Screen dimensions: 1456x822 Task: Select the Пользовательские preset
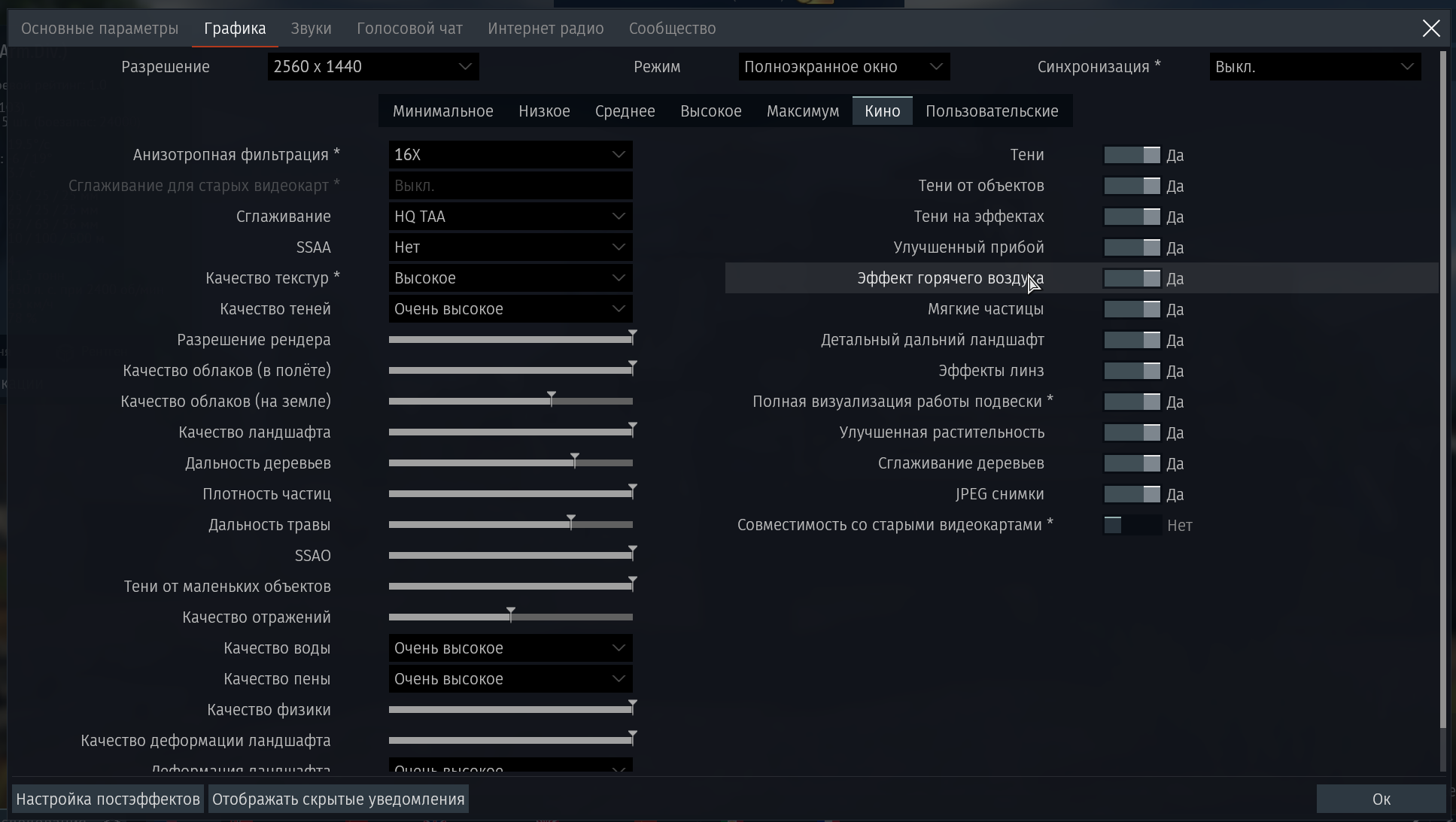(991, 111)
